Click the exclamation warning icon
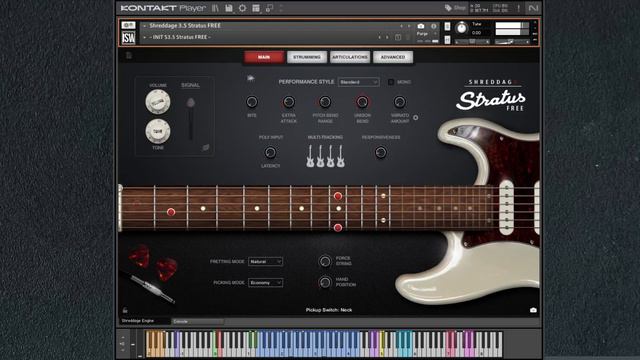The height and width of the screenshot is (360, 640). point(518,8)
